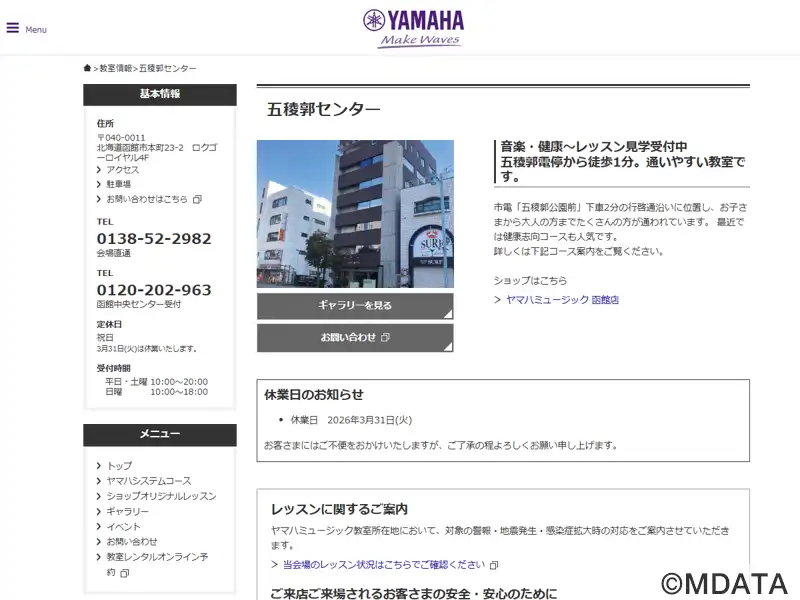The width and height of the screenshot is (800, 600).
Task: Open ヤマハミュージック 函館店 shop link
Action: tap(562, 300)
